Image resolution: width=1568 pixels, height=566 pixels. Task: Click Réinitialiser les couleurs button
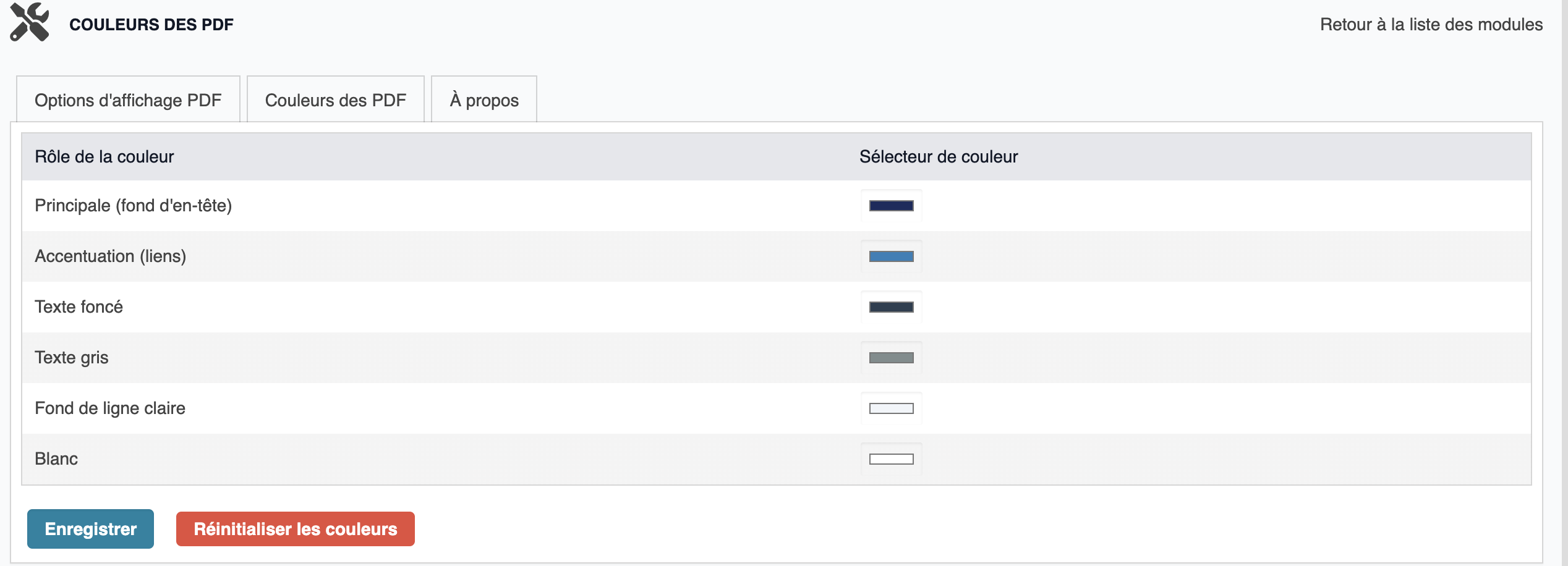pos(296,529)
